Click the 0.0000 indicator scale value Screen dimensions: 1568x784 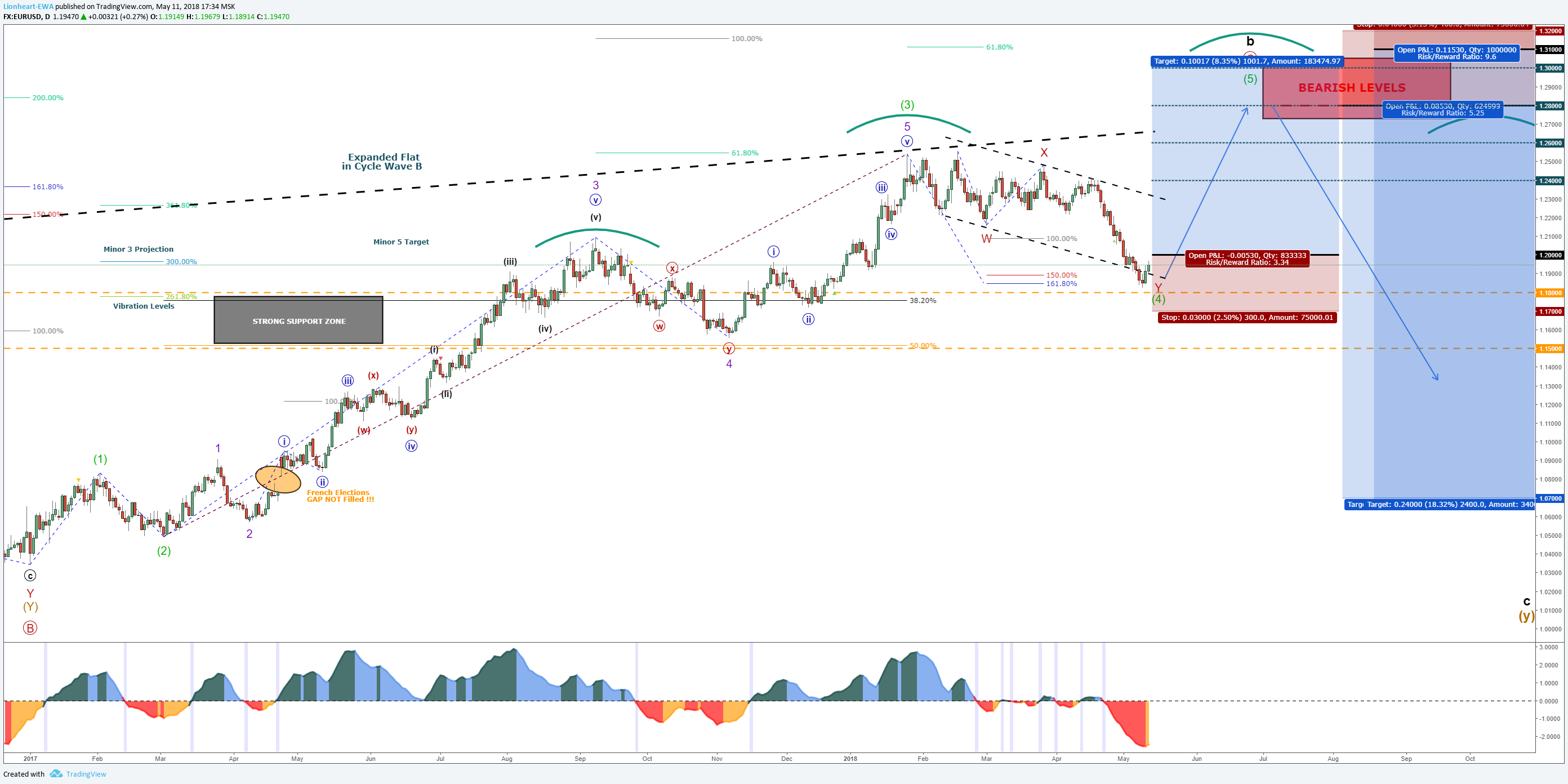pos(1549,701)
